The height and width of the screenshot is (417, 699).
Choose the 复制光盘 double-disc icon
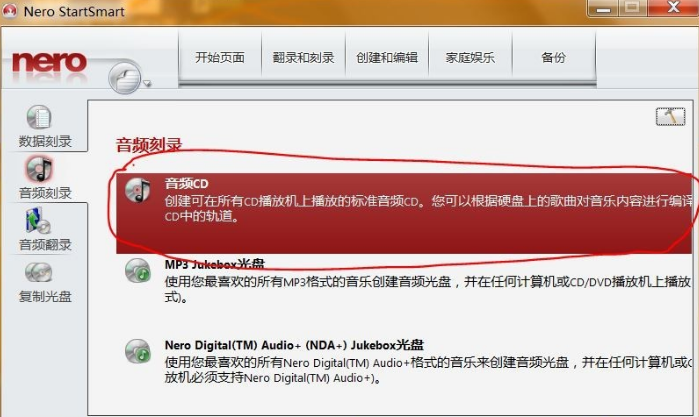[x=38, y=272]
